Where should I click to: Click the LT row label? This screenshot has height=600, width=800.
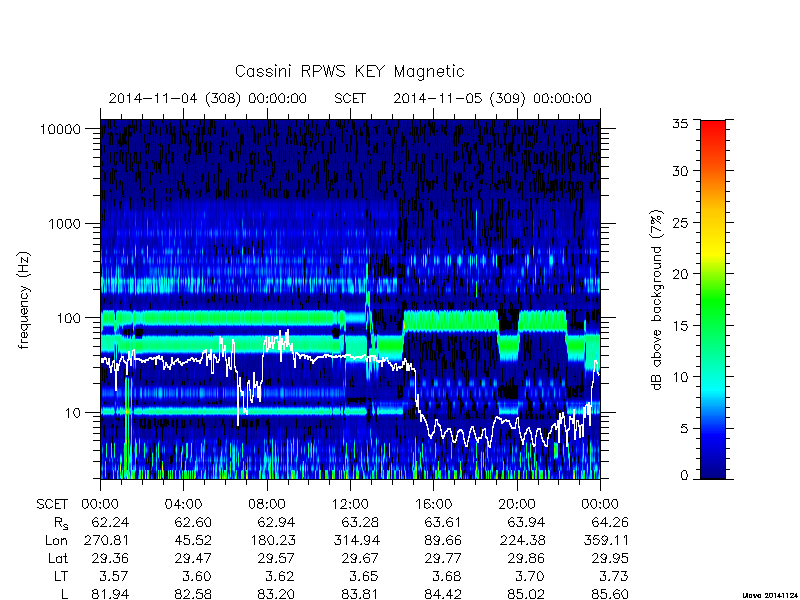pos(60,576)
